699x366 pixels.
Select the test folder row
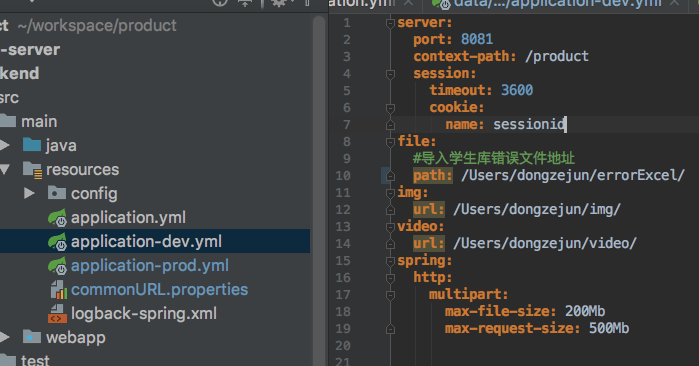pyautogui.click(x=155, y=360)
